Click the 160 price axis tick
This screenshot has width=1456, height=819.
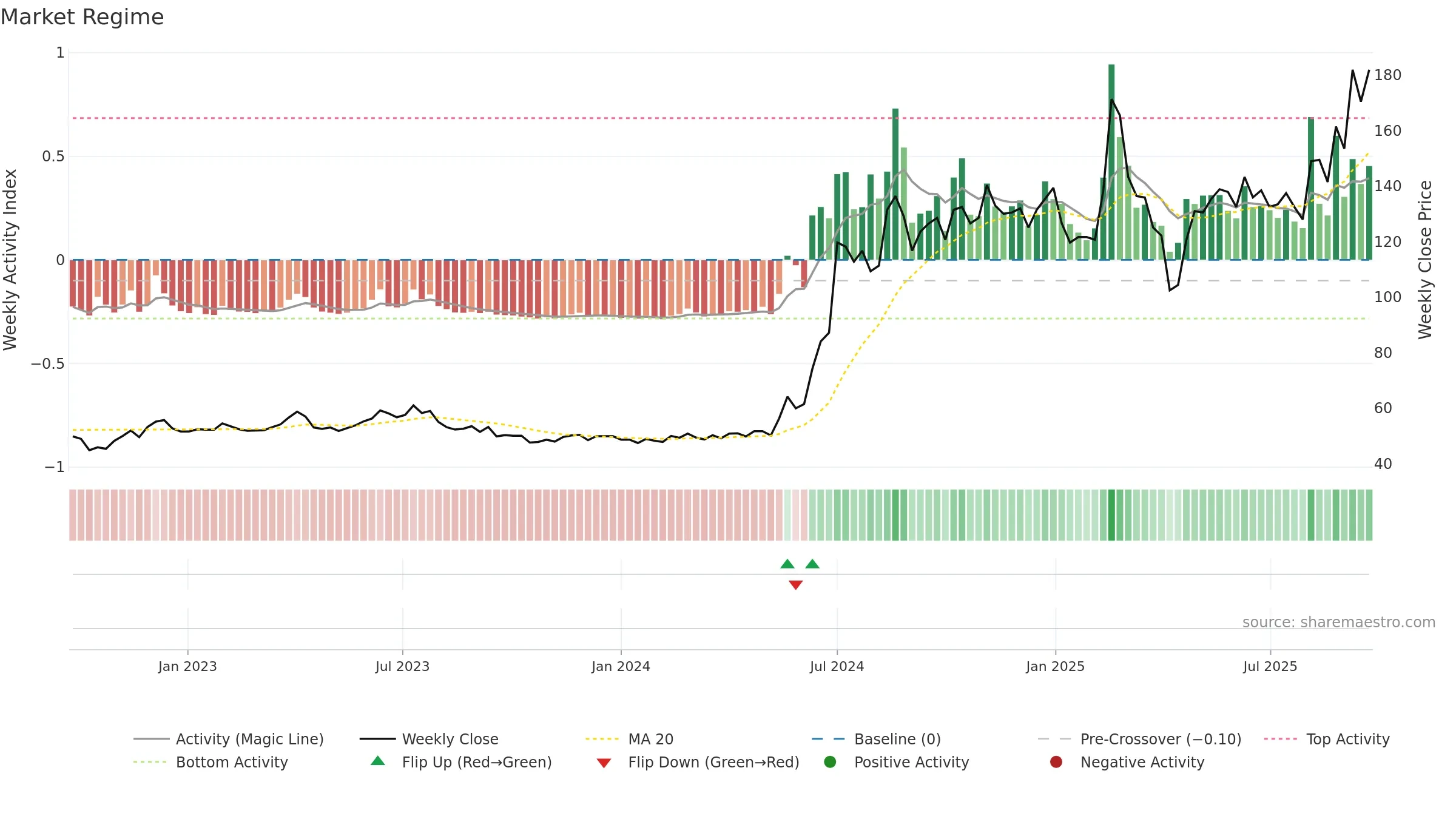click(x=1387, y=130)
